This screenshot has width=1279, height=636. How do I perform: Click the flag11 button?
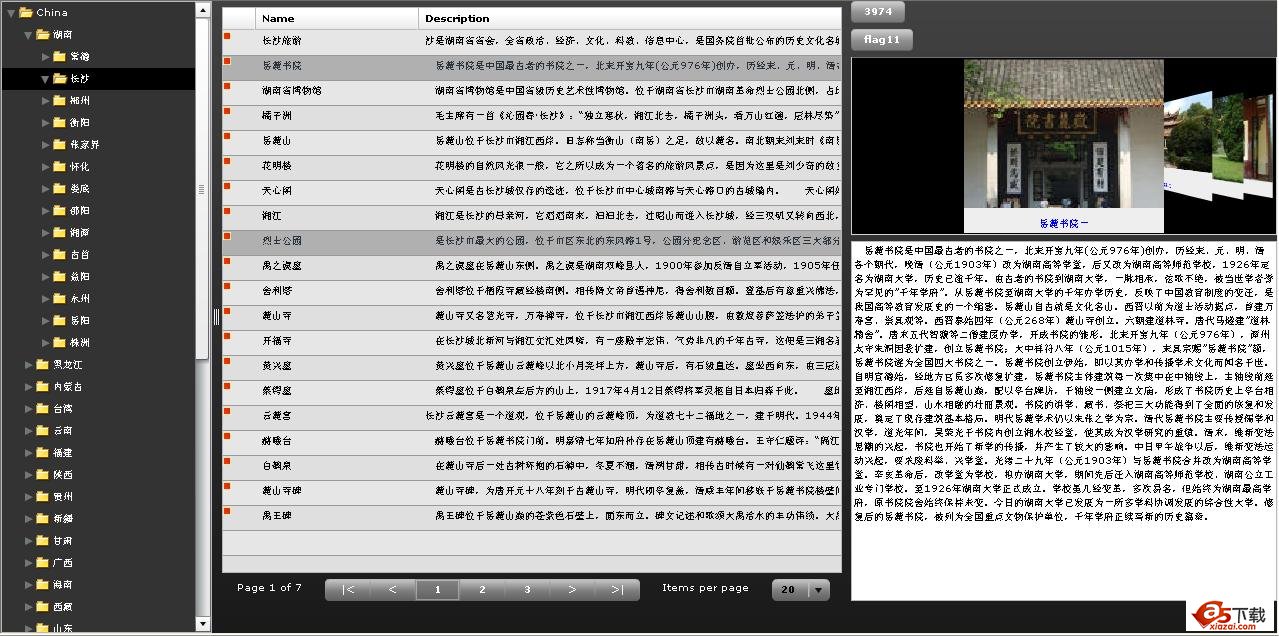[x=882, y=40]
